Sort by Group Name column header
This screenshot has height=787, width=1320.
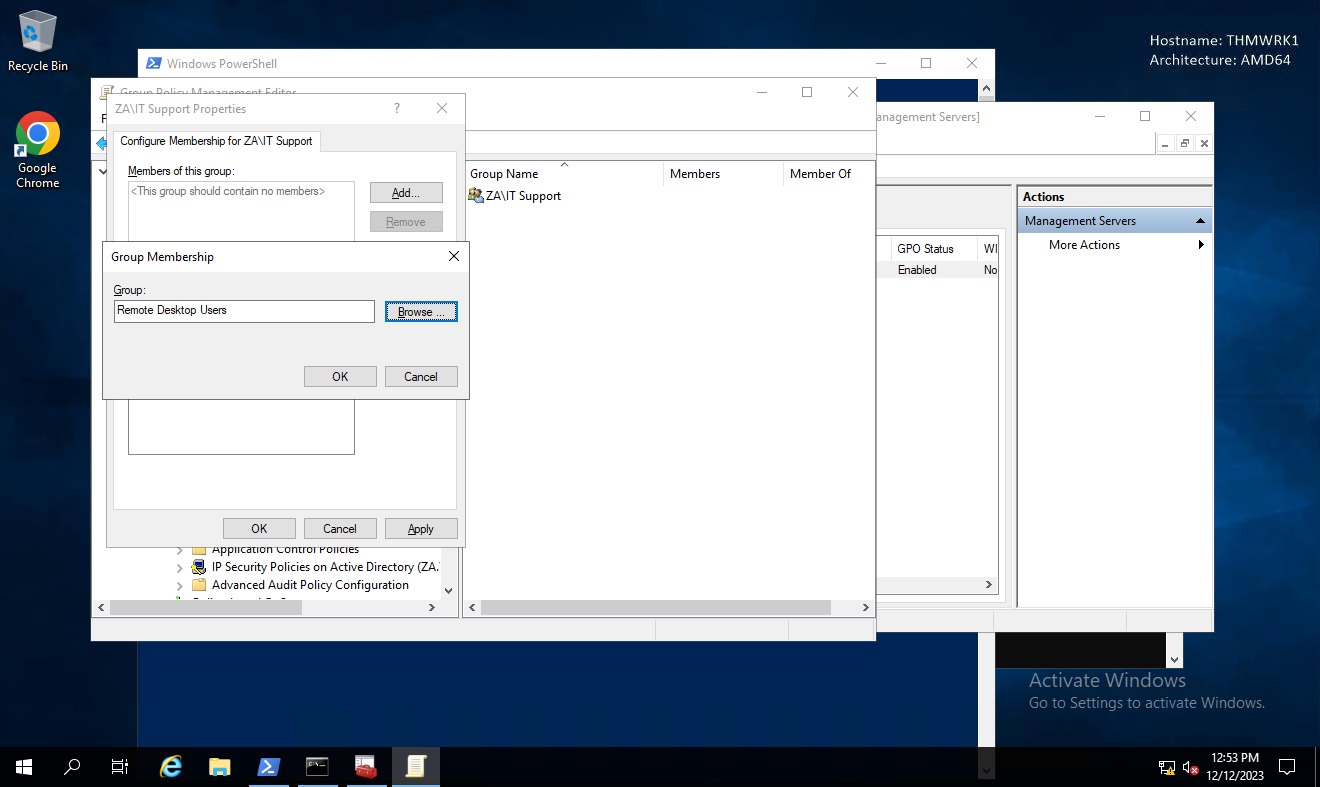(564, 174)
